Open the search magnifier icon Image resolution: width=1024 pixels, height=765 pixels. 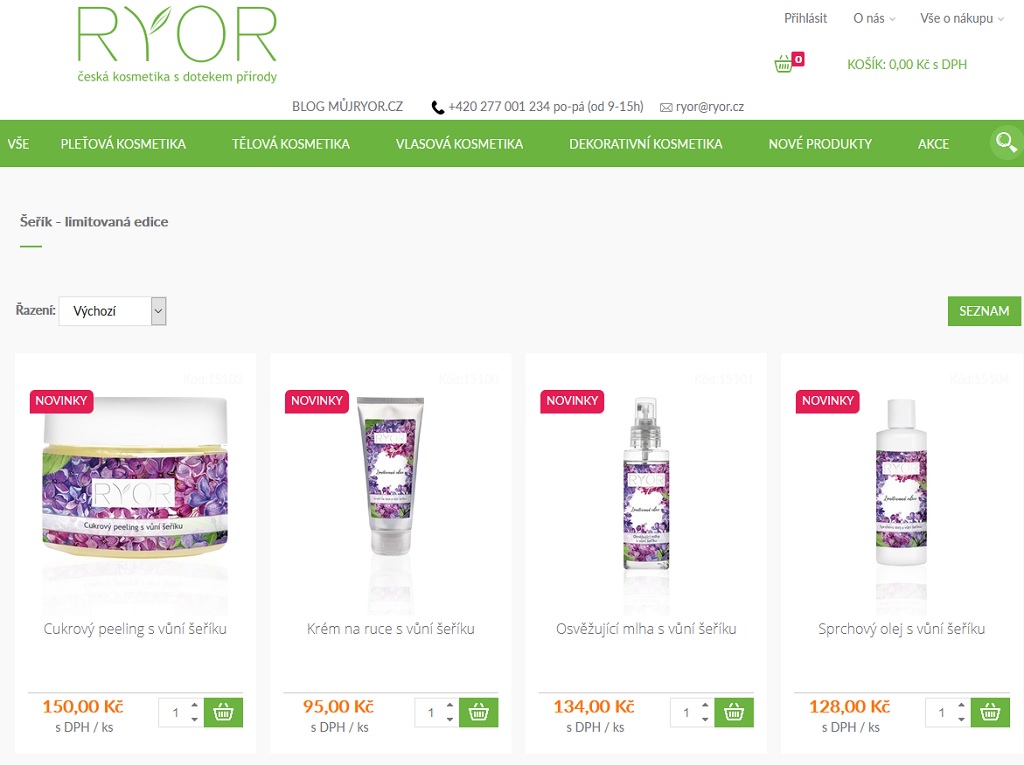(1006, 142)
